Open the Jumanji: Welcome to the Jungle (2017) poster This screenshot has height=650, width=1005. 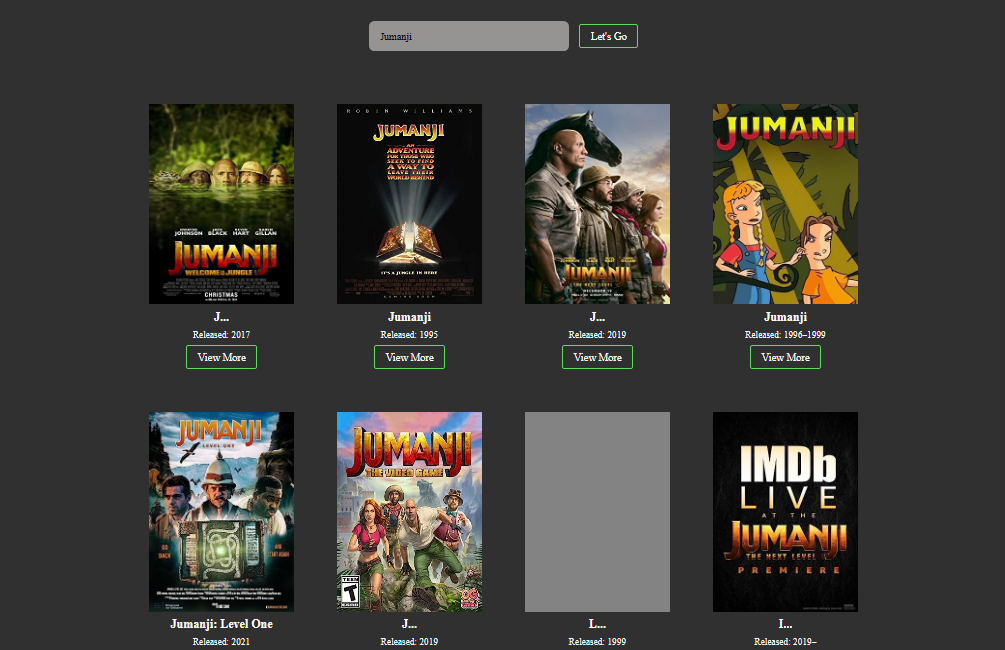click(221, 203)
